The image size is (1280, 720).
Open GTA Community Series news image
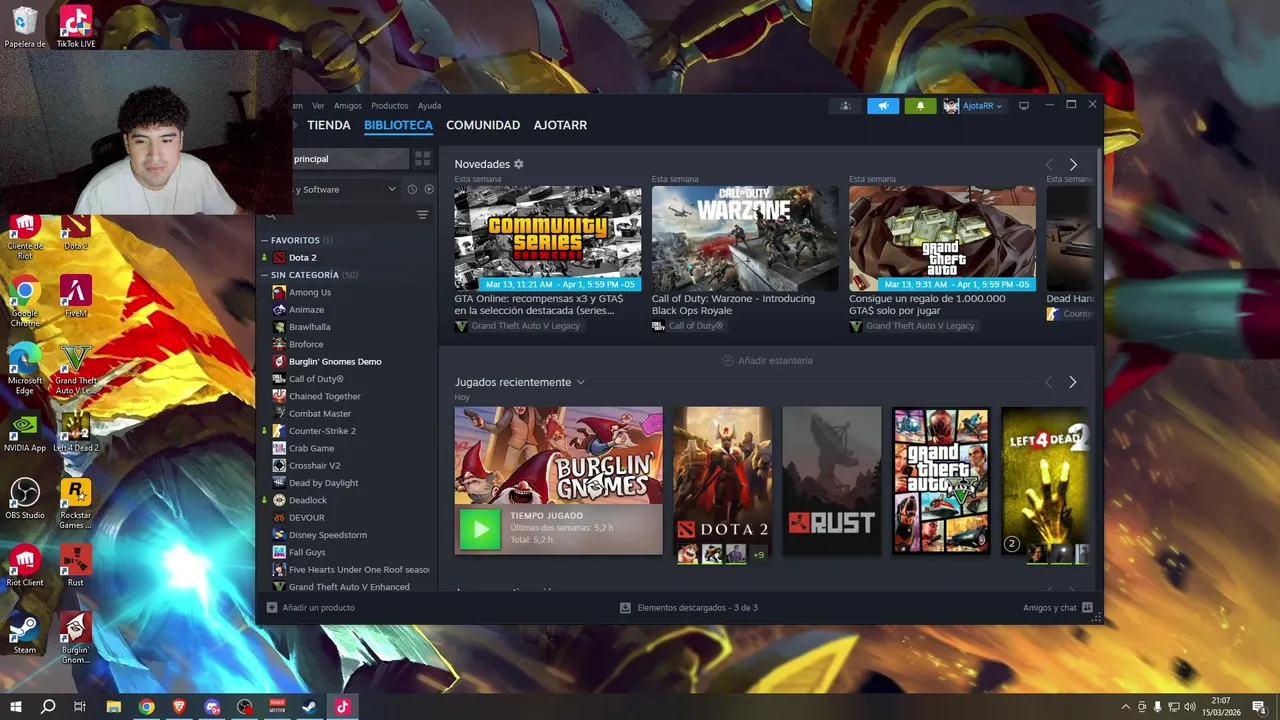coord(548,238)
